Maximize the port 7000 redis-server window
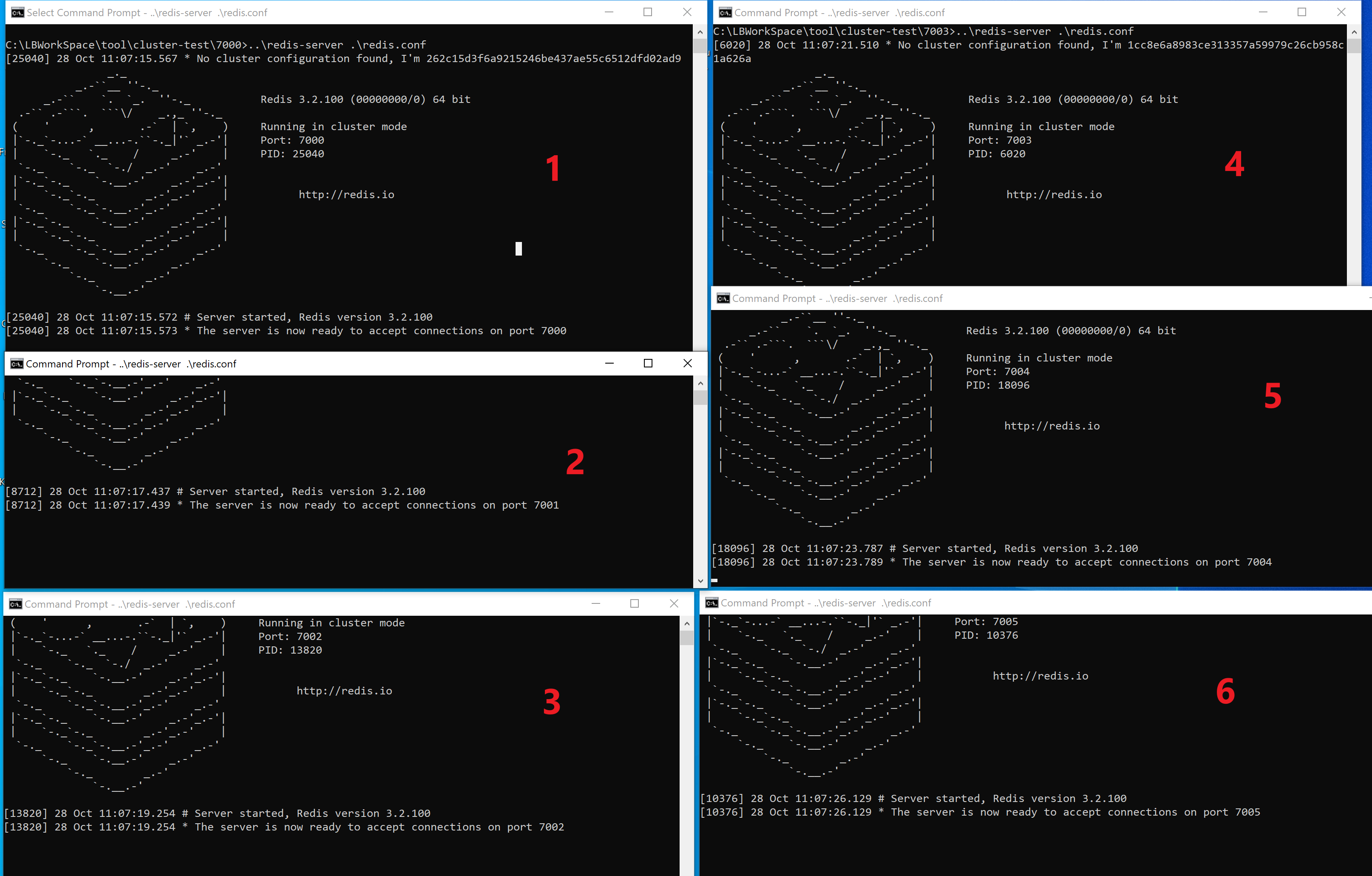This screenshot has width=1372, height=876. pos(647,12)
